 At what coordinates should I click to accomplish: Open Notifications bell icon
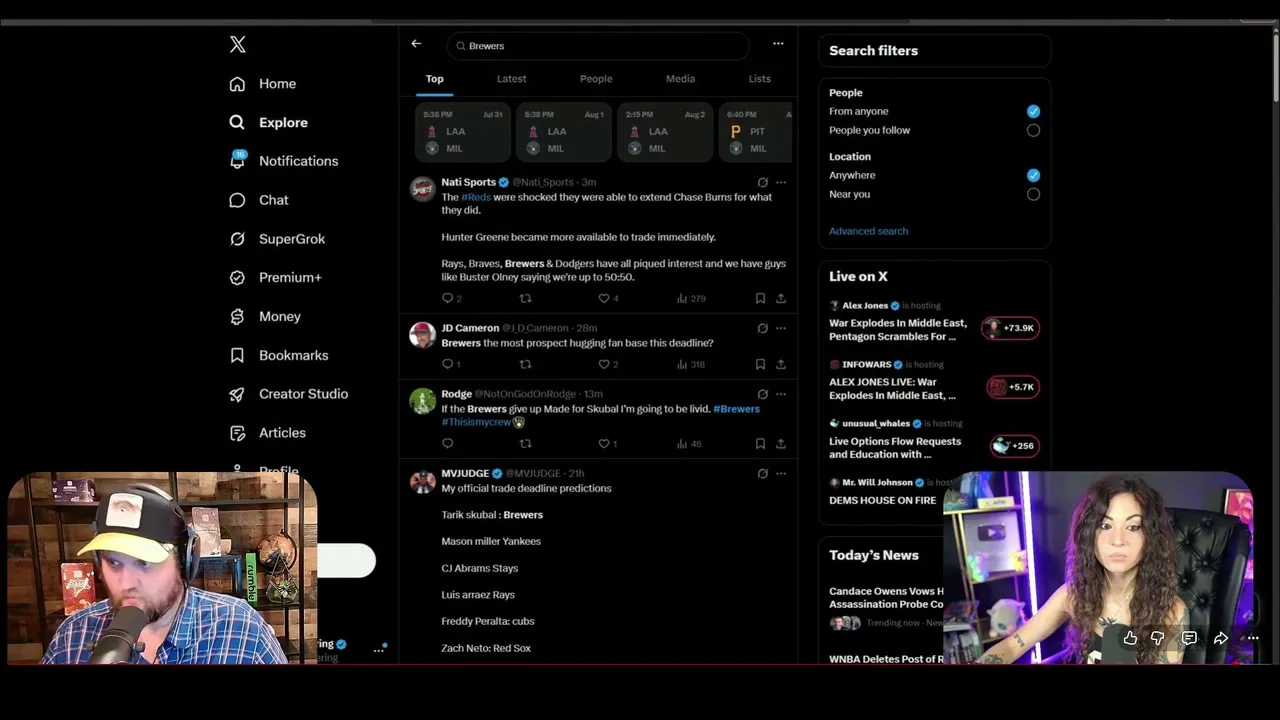237,160
